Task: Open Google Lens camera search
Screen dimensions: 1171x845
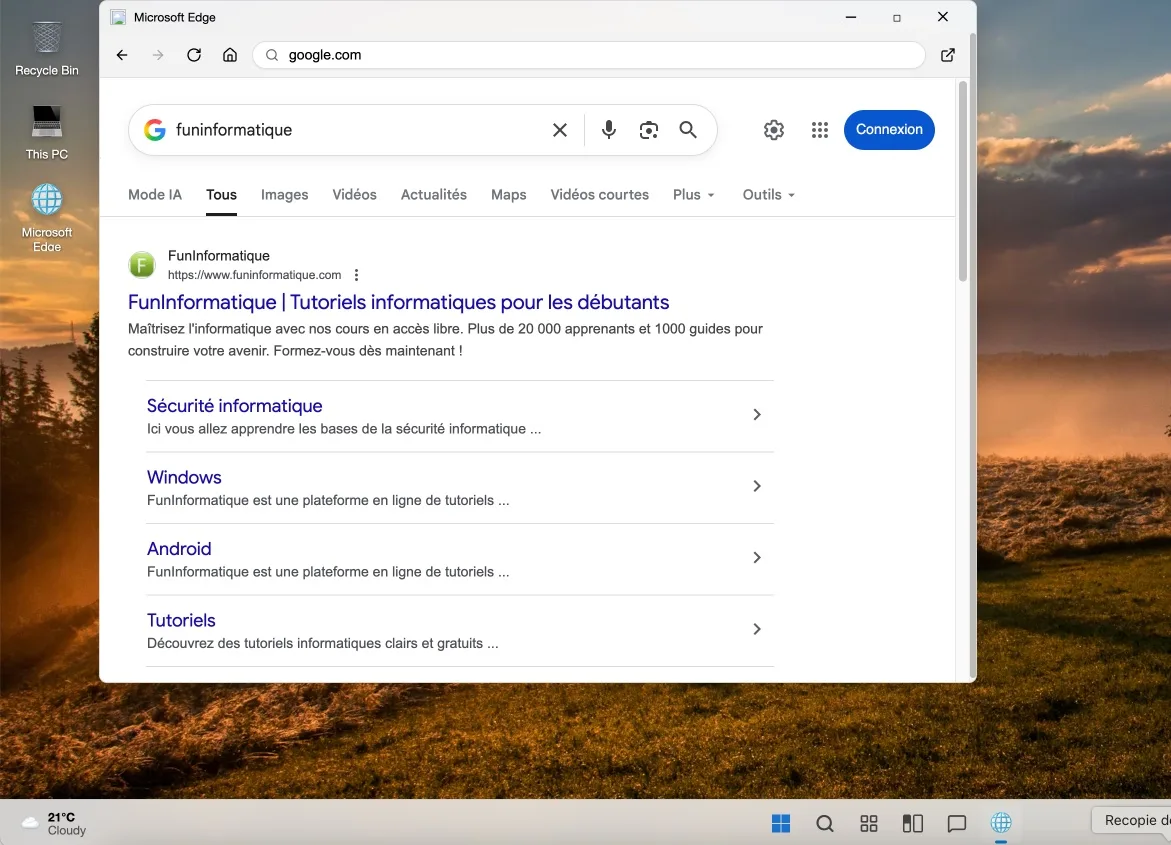Action: 648,130
